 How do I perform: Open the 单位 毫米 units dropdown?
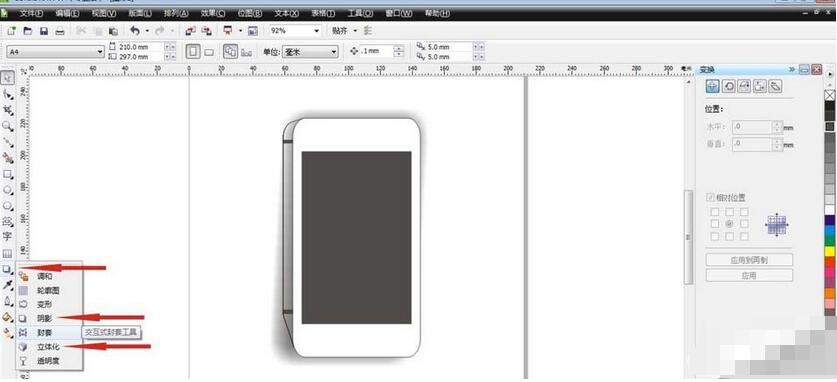[x=310, y=52]
